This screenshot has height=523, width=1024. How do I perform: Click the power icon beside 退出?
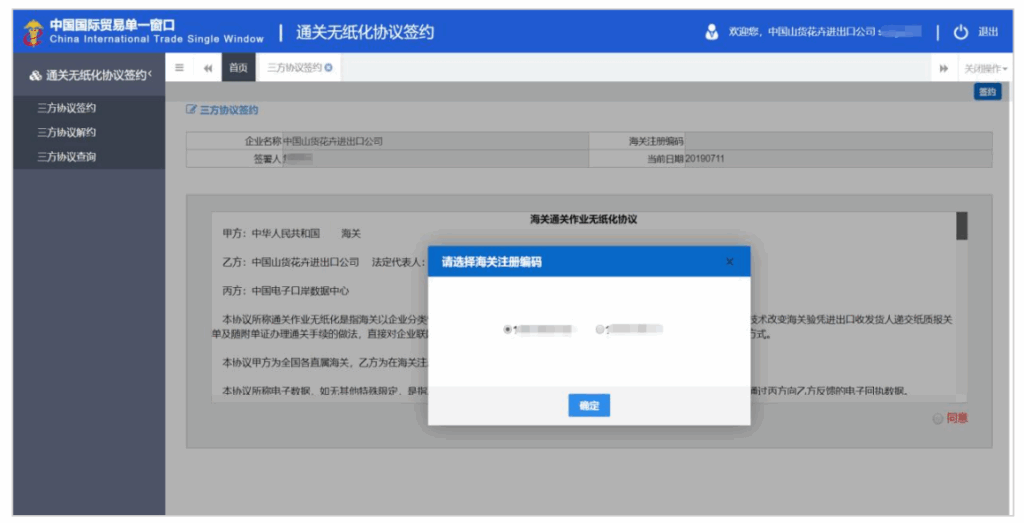pos(961,32)
